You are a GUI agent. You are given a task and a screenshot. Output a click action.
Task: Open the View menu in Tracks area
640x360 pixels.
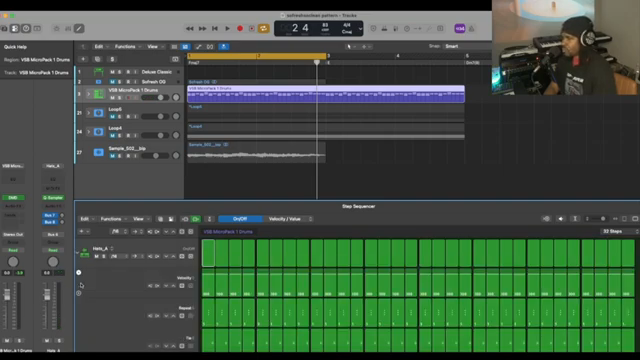154,47
